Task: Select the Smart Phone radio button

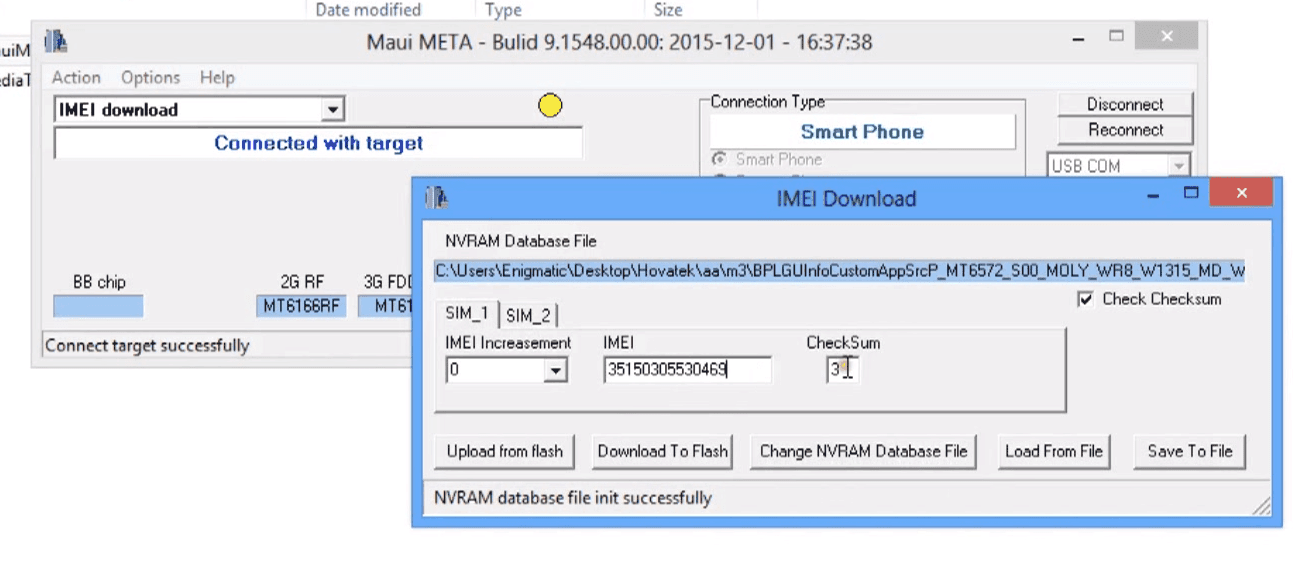Action: [x=719, y=159]
